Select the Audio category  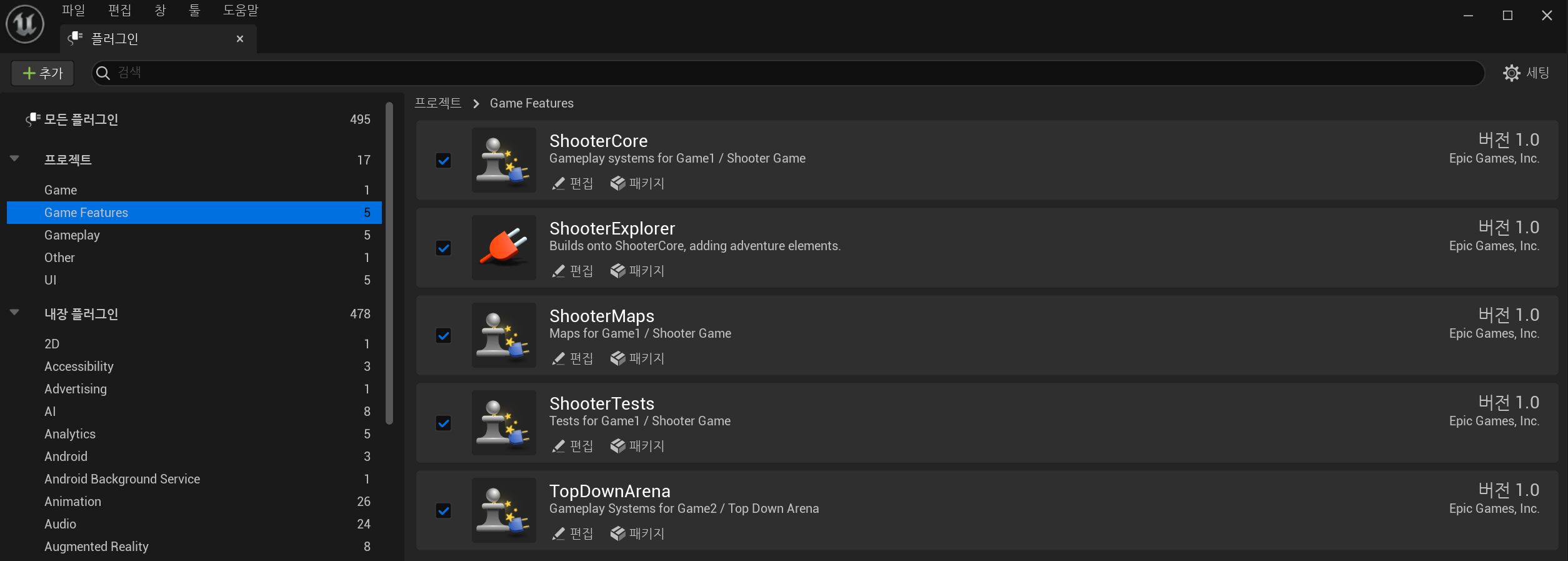(194, 524)
